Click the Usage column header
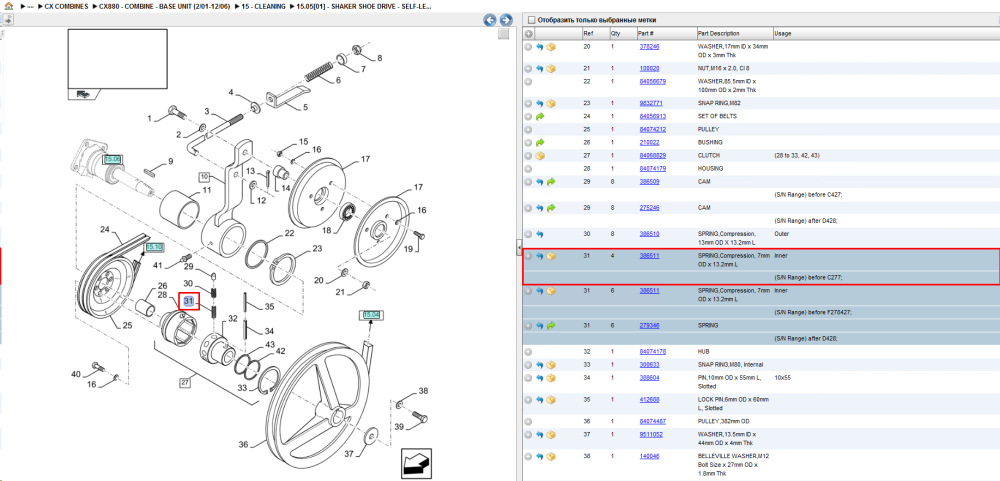The height and width of the screenshot is (481, 1000). [x=783, y=34]
